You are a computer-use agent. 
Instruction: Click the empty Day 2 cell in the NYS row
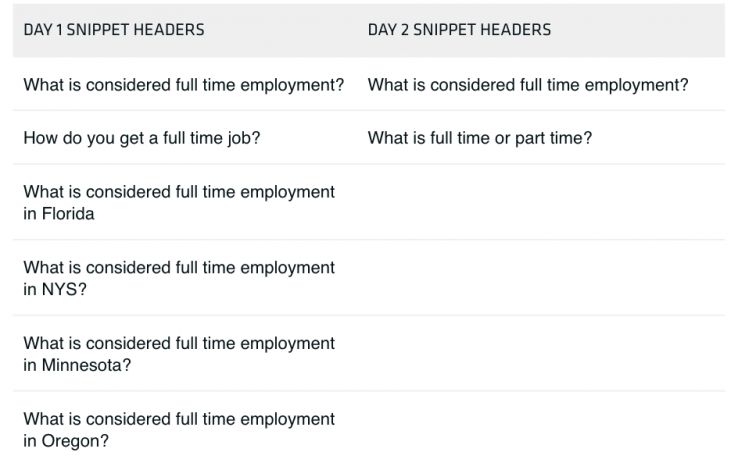[x=540, y=278]
